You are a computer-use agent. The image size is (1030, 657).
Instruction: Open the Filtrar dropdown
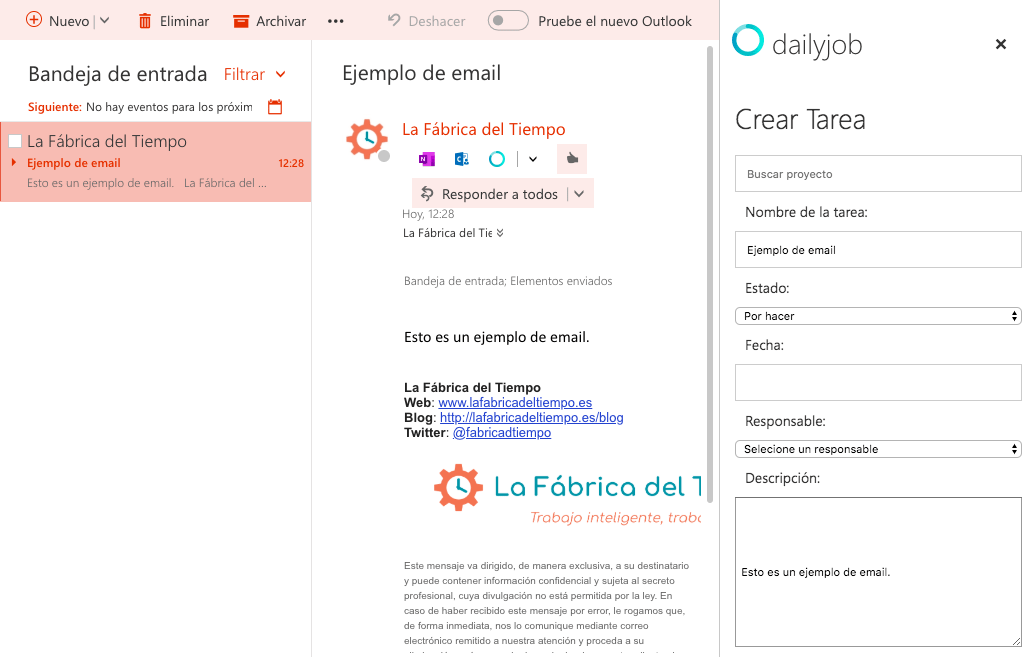point(255,74)
